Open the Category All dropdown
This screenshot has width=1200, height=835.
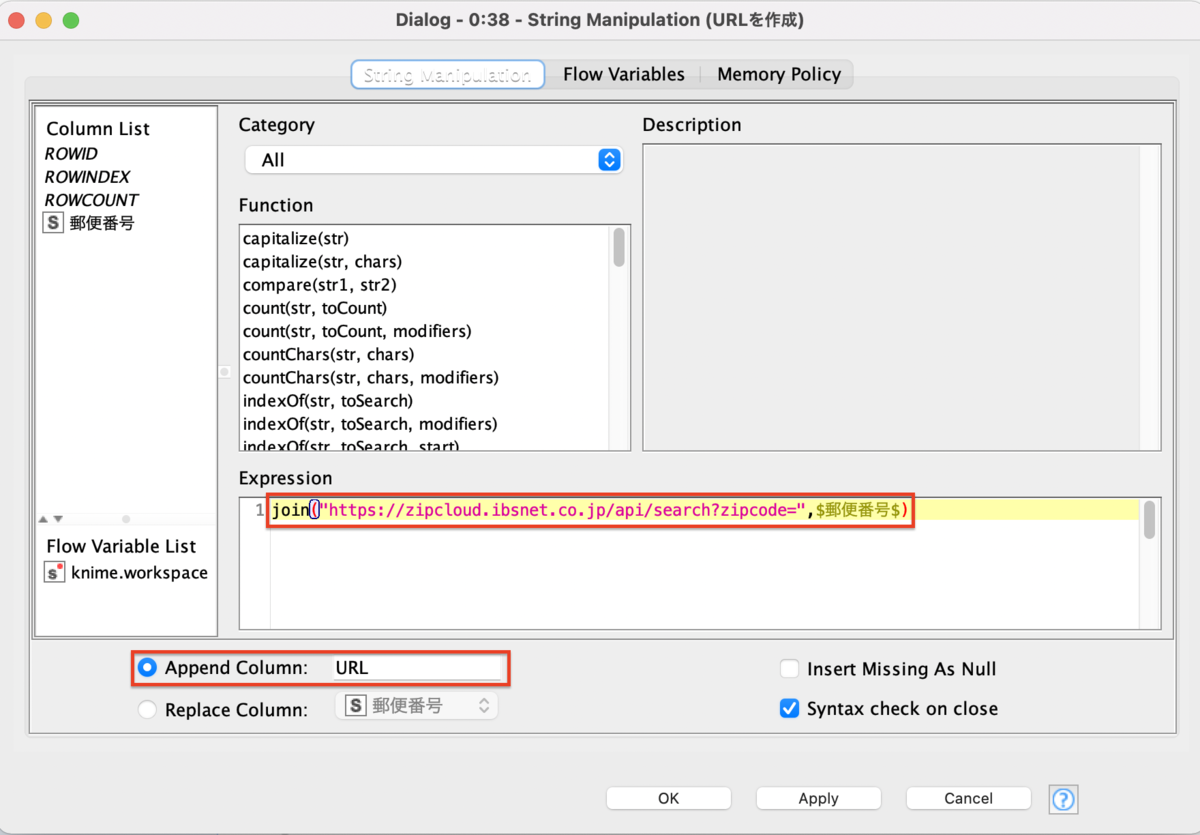[x=433, y=160]
